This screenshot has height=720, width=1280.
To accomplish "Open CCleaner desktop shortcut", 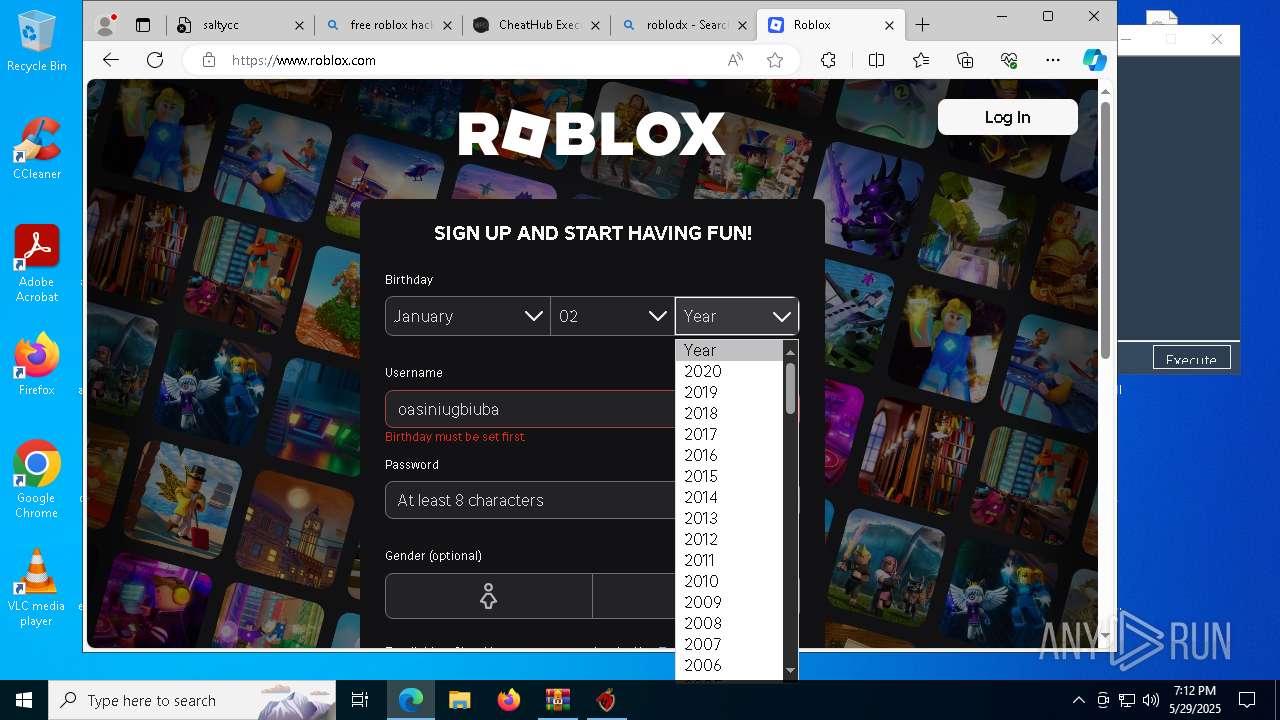I will click(x=37, y=148).
